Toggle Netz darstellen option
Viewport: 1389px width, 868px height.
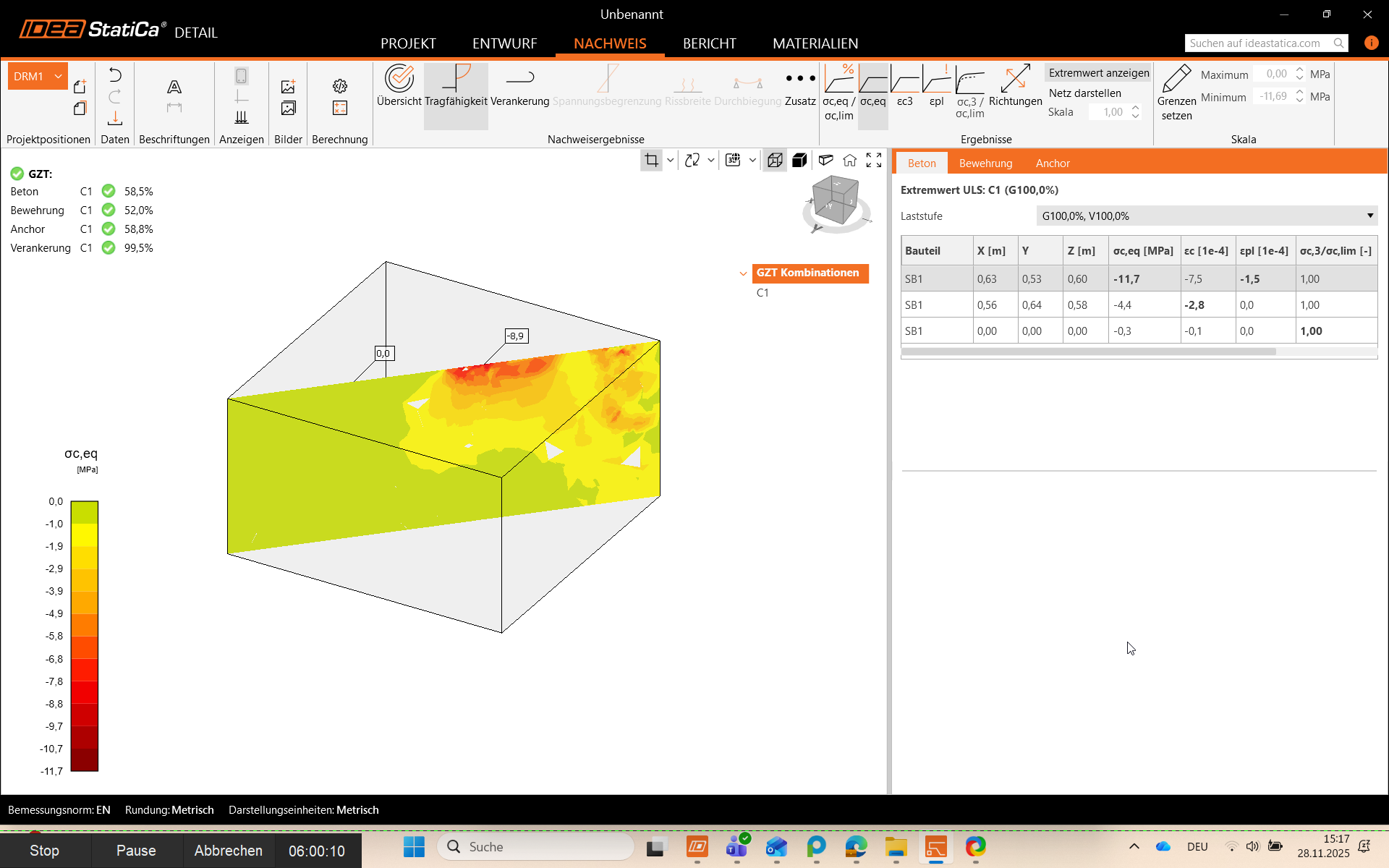pyautogui.click(x=1084, y=93)
